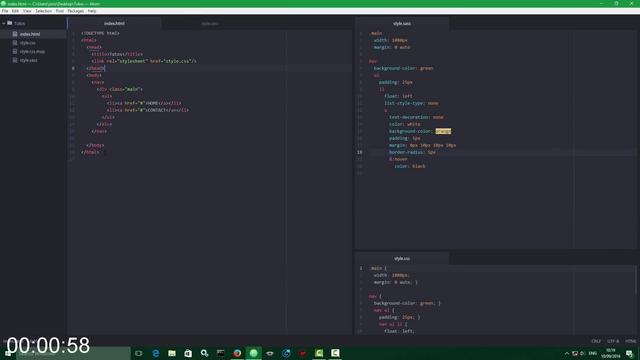Click the Tubes folder icon in tree view
The height and width of the screenshot is (360, 640).
pyautogui.click(x=9, y=23)
